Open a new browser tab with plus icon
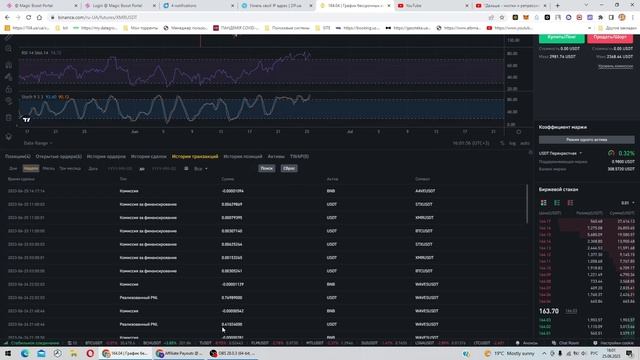 coord(558,6)
